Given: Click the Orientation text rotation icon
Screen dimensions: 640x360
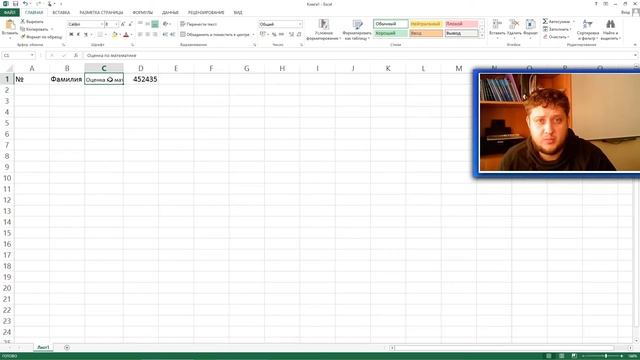Looking at the screenshot, I should click(165, 24).
